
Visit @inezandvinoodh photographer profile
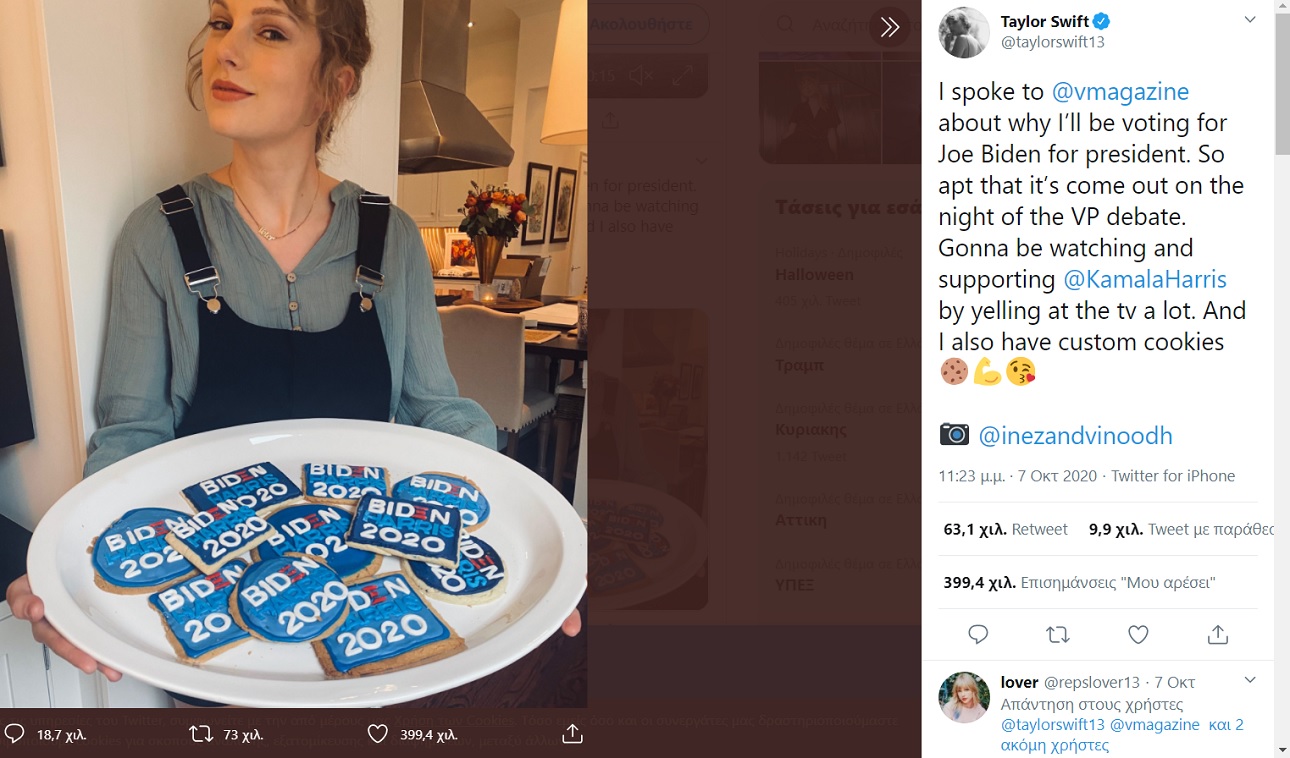tap(1075, 436)
